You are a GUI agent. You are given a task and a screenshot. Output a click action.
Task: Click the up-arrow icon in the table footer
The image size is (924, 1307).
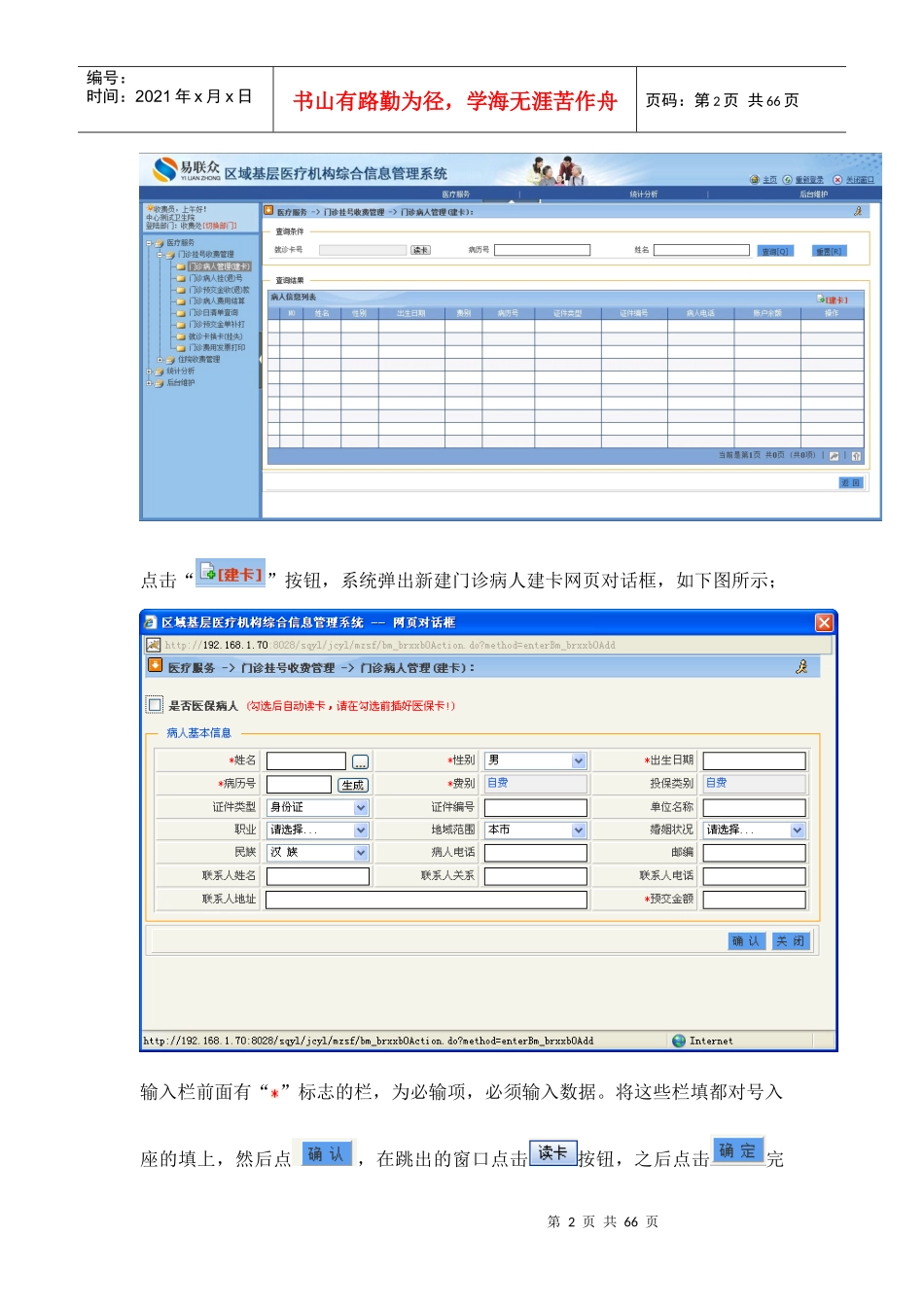coord(856,455)
